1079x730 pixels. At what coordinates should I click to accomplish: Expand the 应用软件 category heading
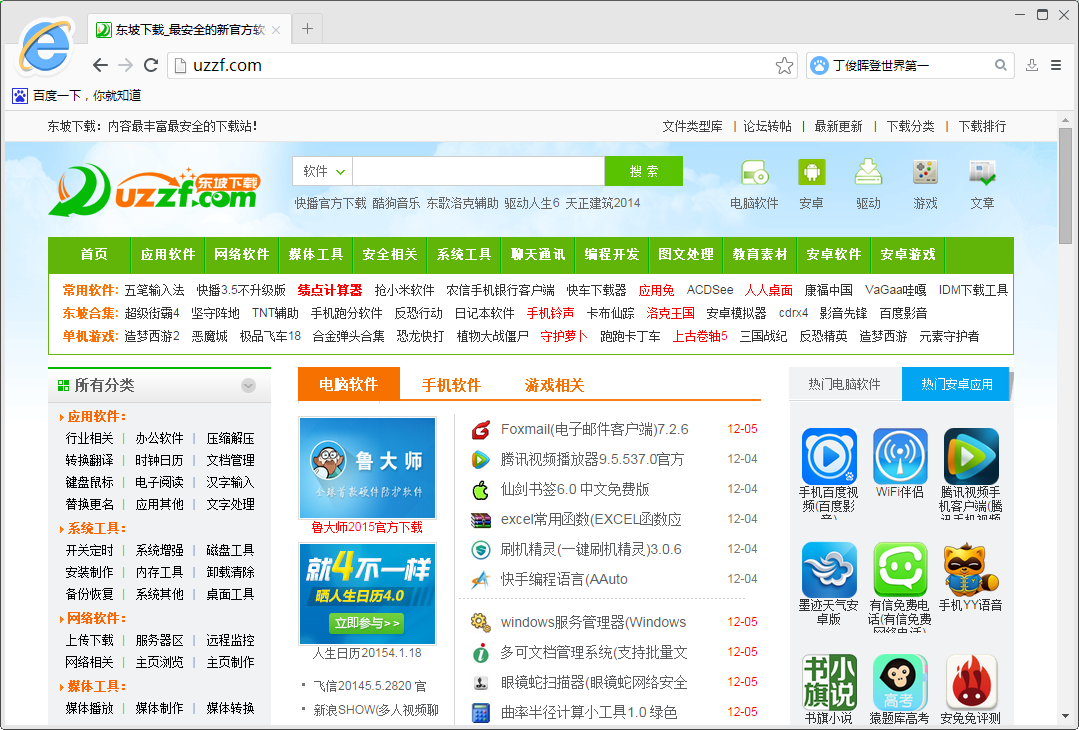tap(96, 416)
